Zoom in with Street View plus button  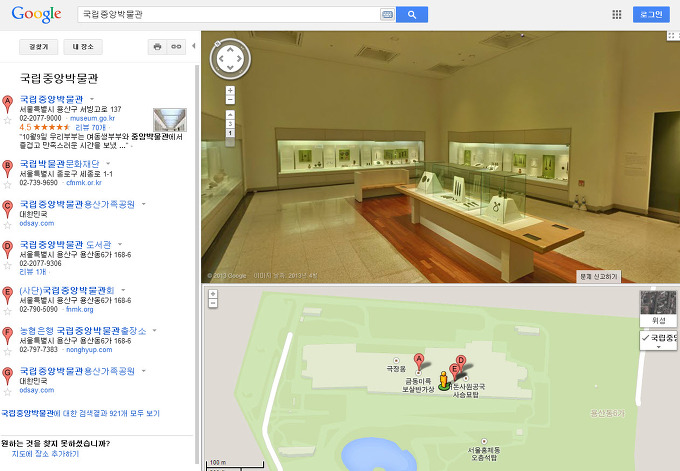point(230,90)
